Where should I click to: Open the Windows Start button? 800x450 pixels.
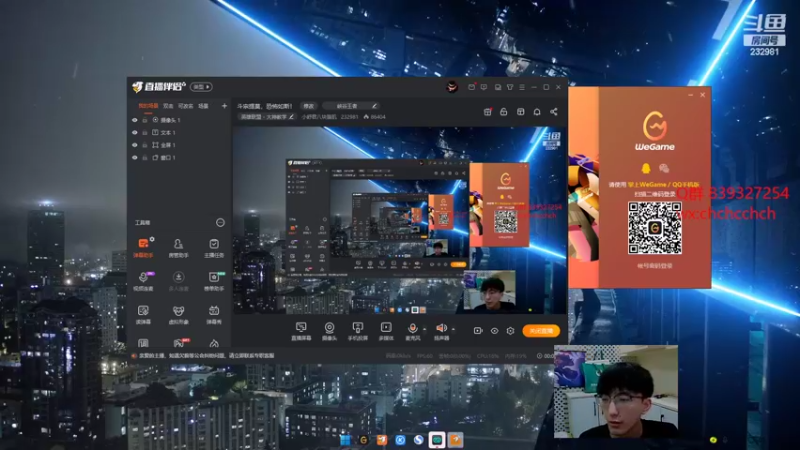point(345,440)
